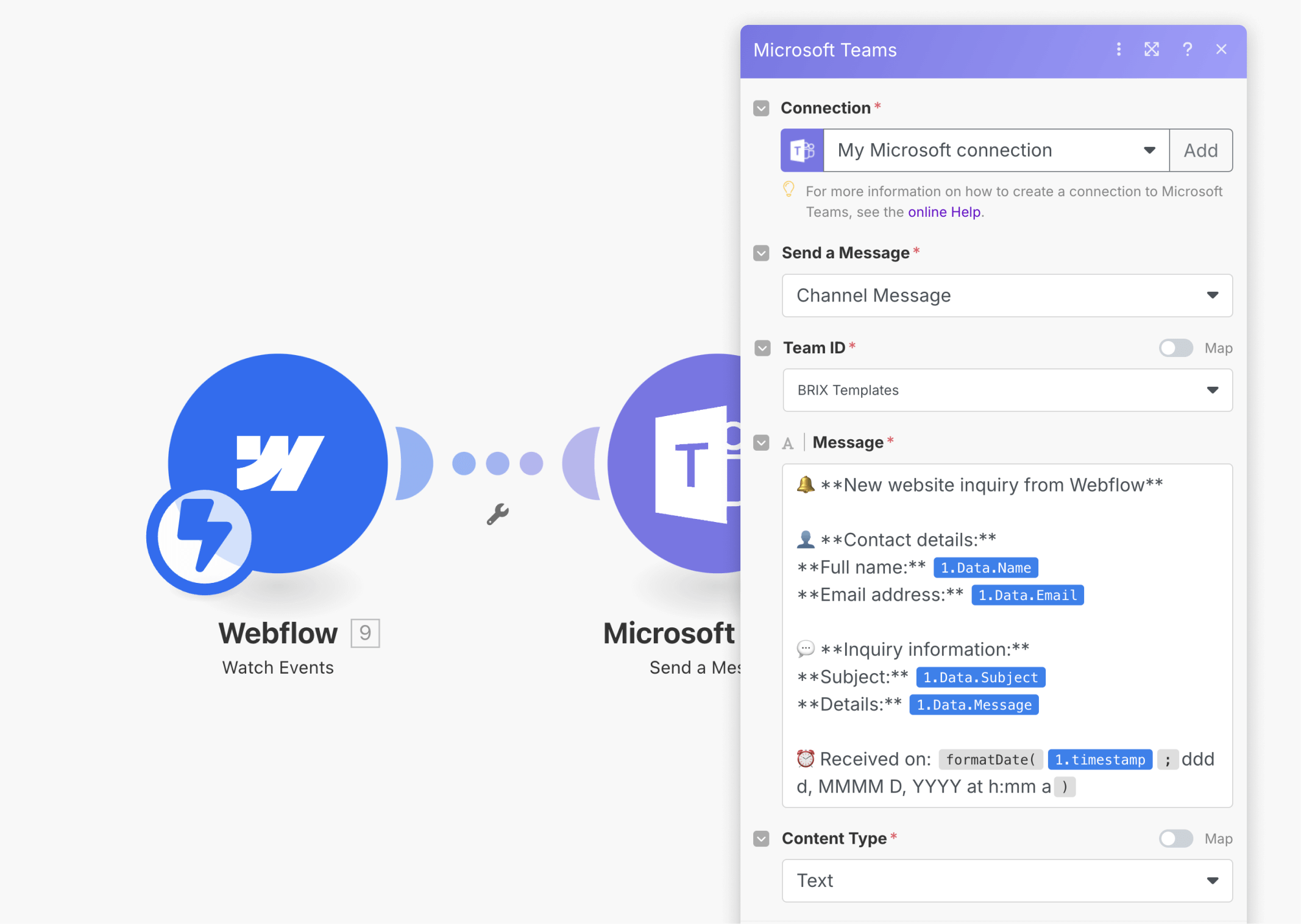The height and width of the screenshot is (924, 1301).
Task: Toggle the Message field checkbox
Action: point(761,443)
